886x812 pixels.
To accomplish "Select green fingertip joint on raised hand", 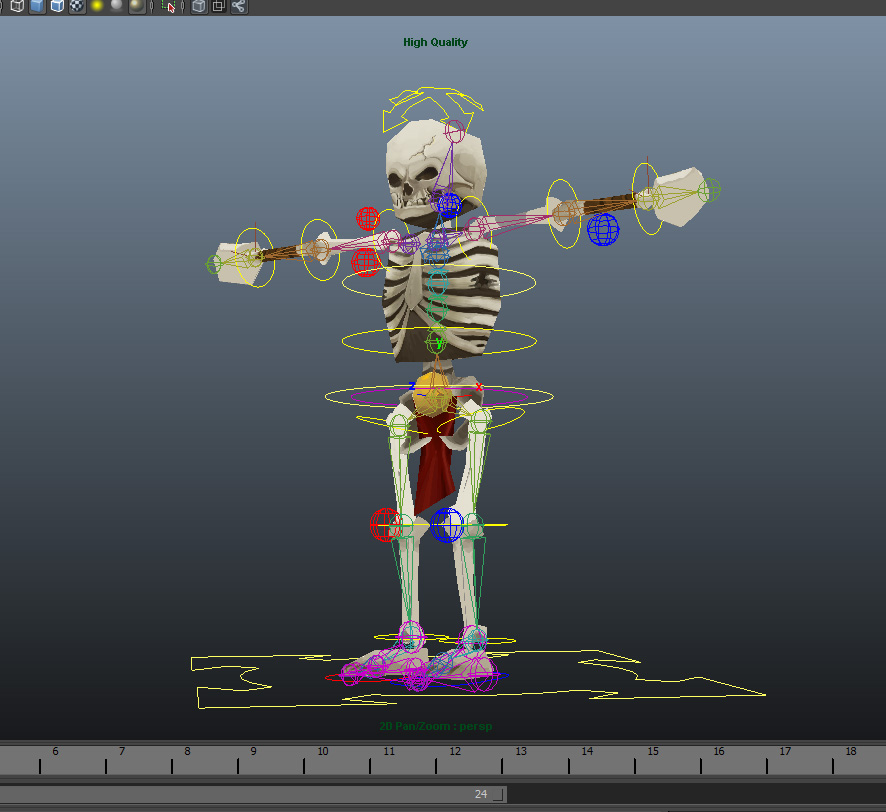I will click(709, 190).
